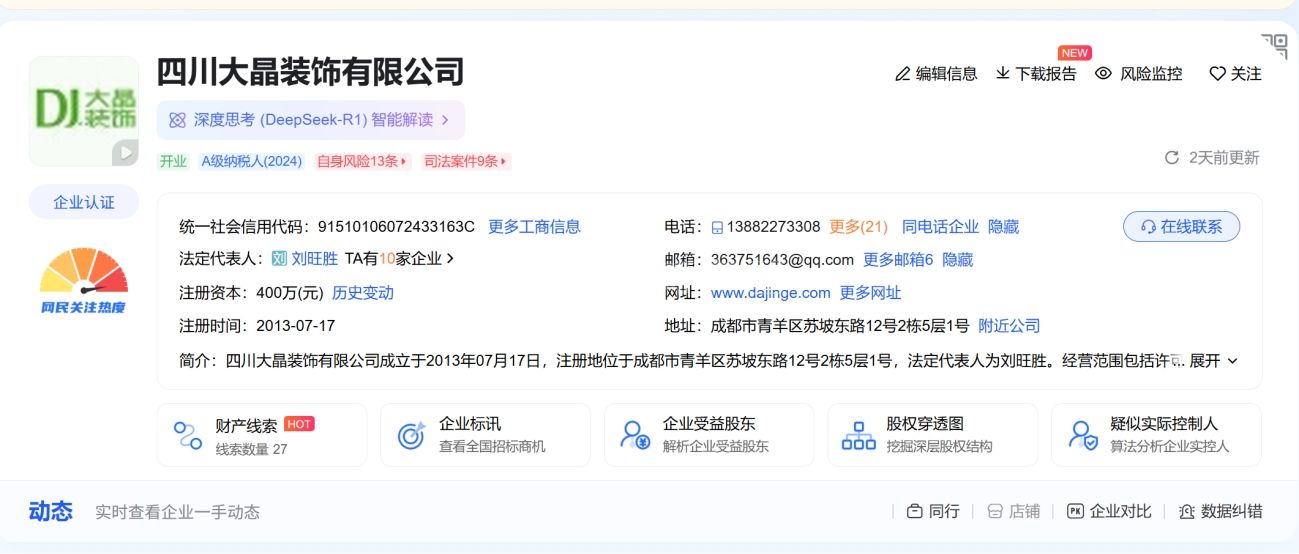Hide the email address with 隐藏
The height and width of the screenshot is (554, 1299).
[957, 260]
